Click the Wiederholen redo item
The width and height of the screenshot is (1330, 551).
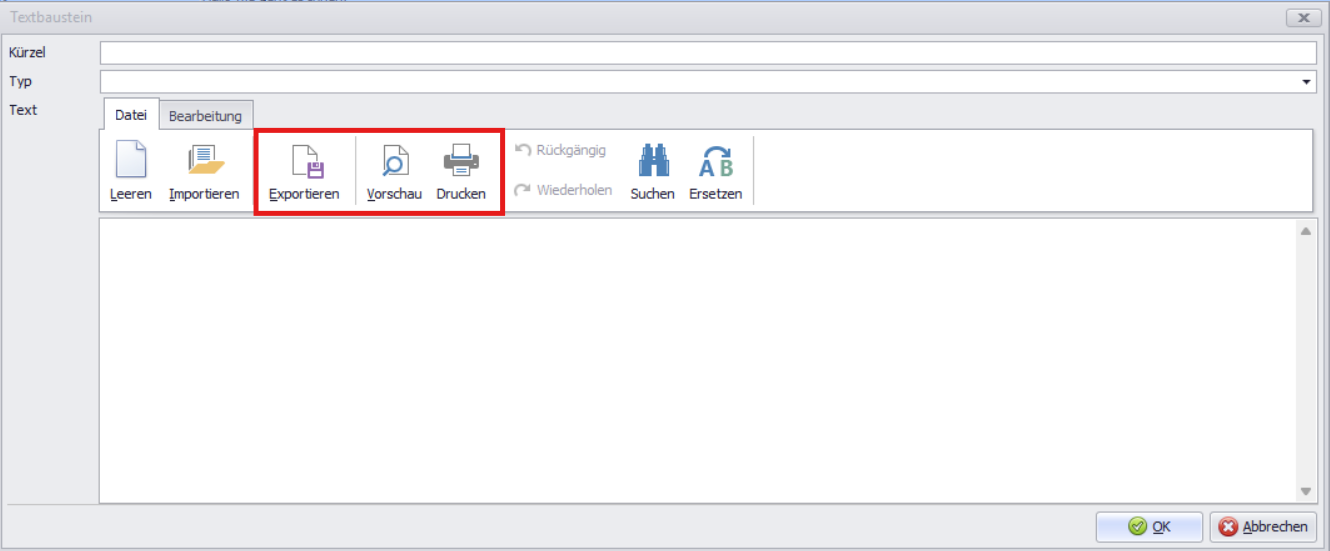[563, 190]
